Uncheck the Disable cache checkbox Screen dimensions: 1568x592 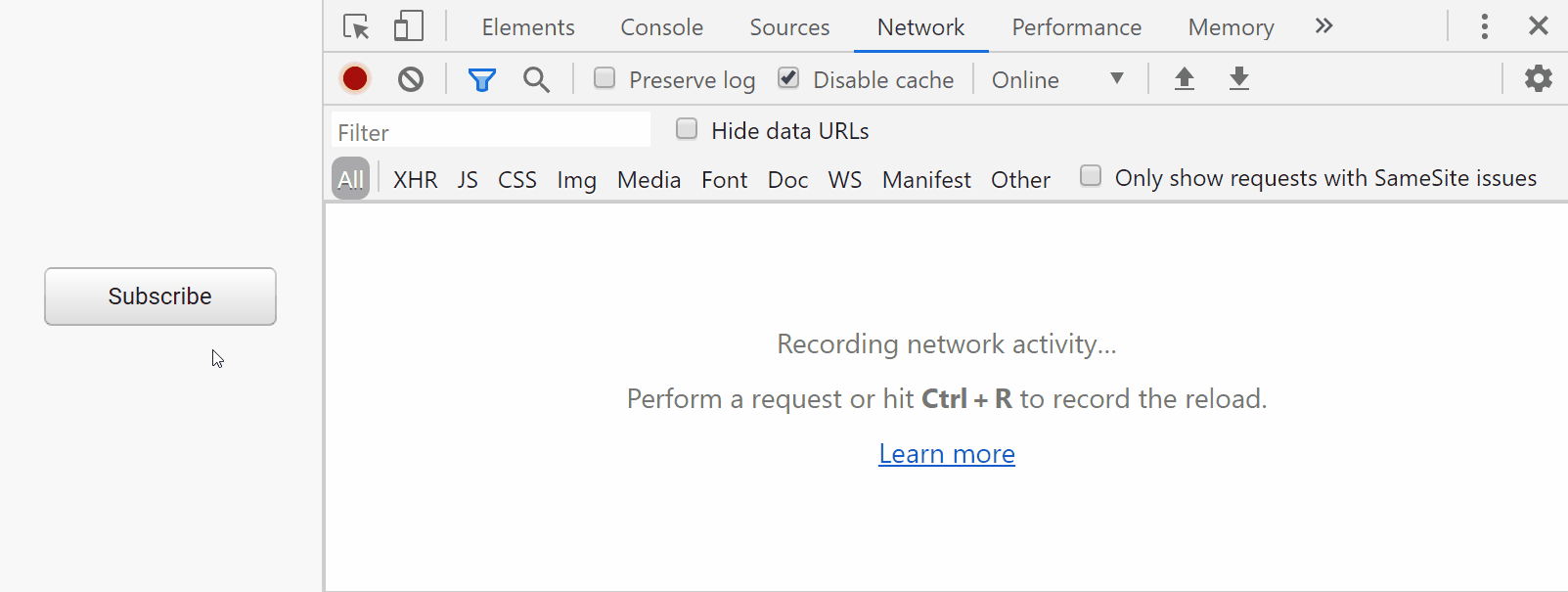click(788, 77)
